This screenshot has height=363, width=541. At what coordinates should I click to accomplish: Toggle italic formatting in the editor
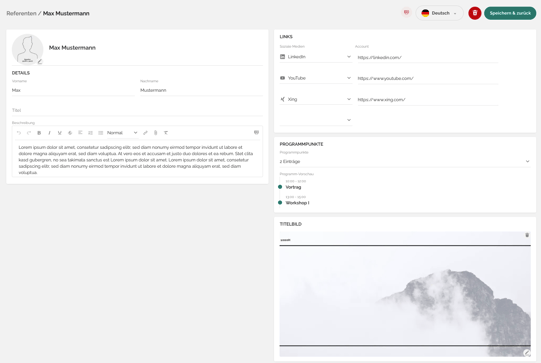tap(49, 133)
